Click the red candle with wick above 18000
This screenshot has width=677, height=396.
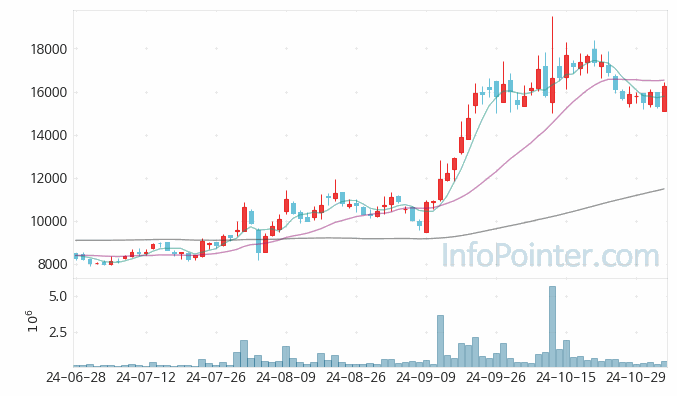click(x=552, y=65)
